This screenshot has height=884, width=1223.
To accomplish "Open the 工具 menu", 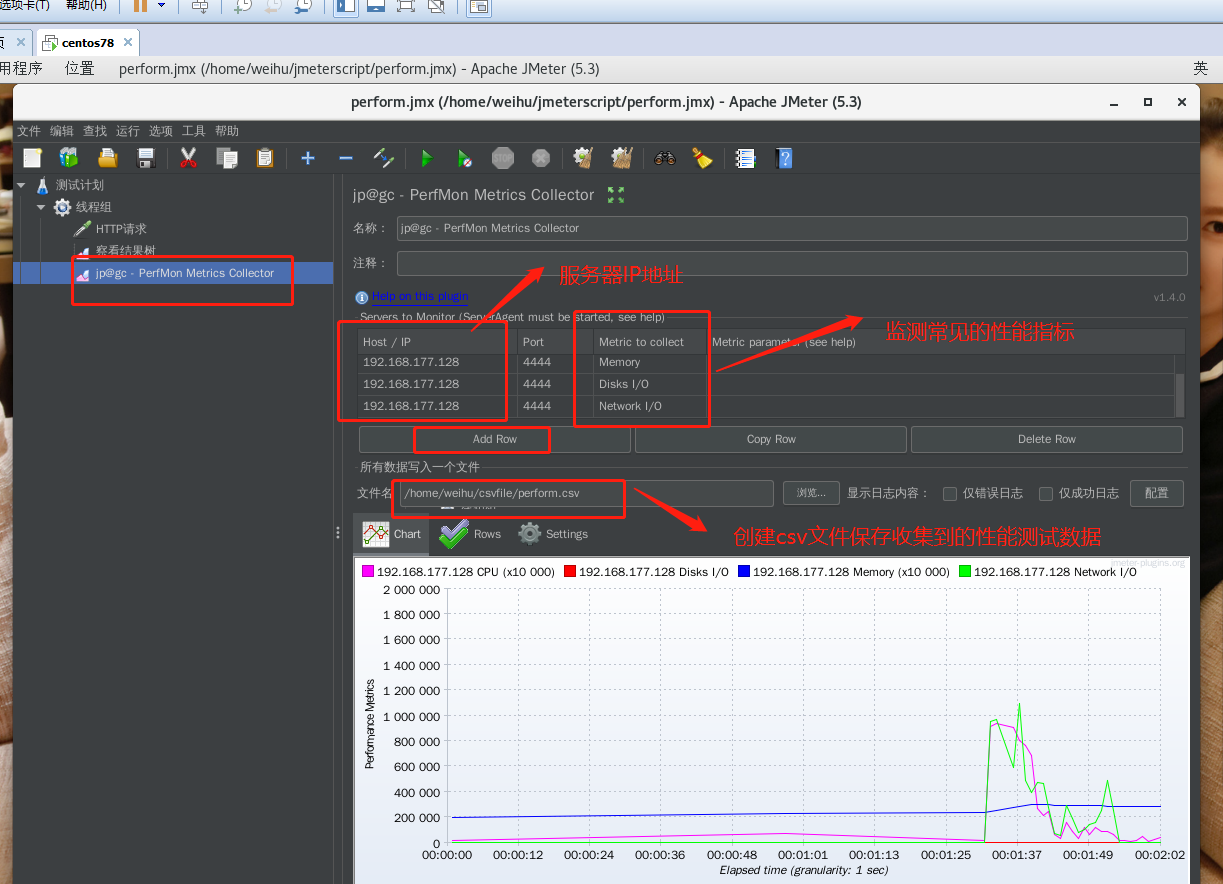I will [x=194, y=131].
